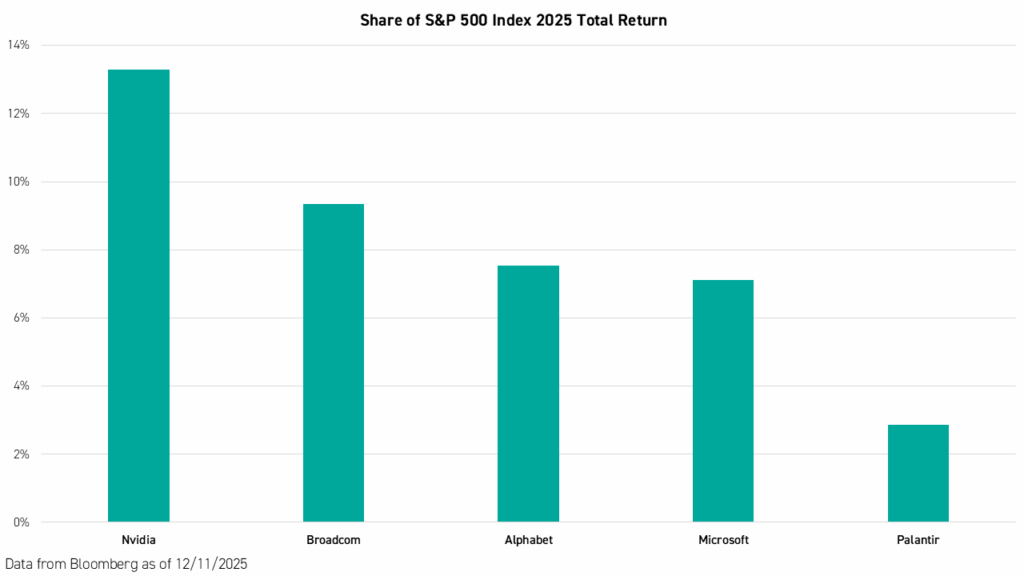
Task: Click the 12% y-axis tick label
Action: (x=18, y=113)
